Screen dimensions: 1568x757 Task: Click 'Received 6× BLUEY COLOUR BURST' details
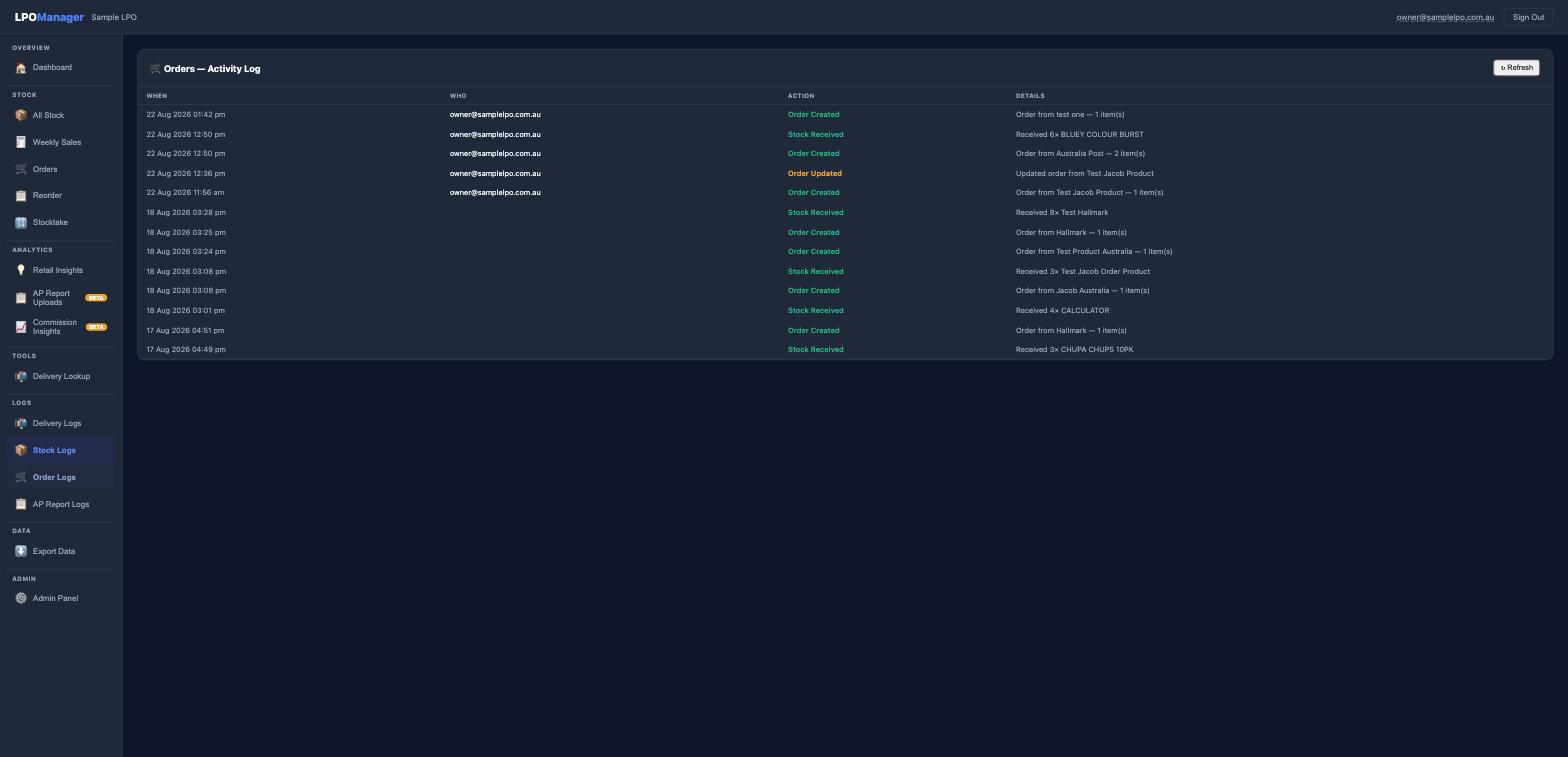click(x=1080, y=134)
